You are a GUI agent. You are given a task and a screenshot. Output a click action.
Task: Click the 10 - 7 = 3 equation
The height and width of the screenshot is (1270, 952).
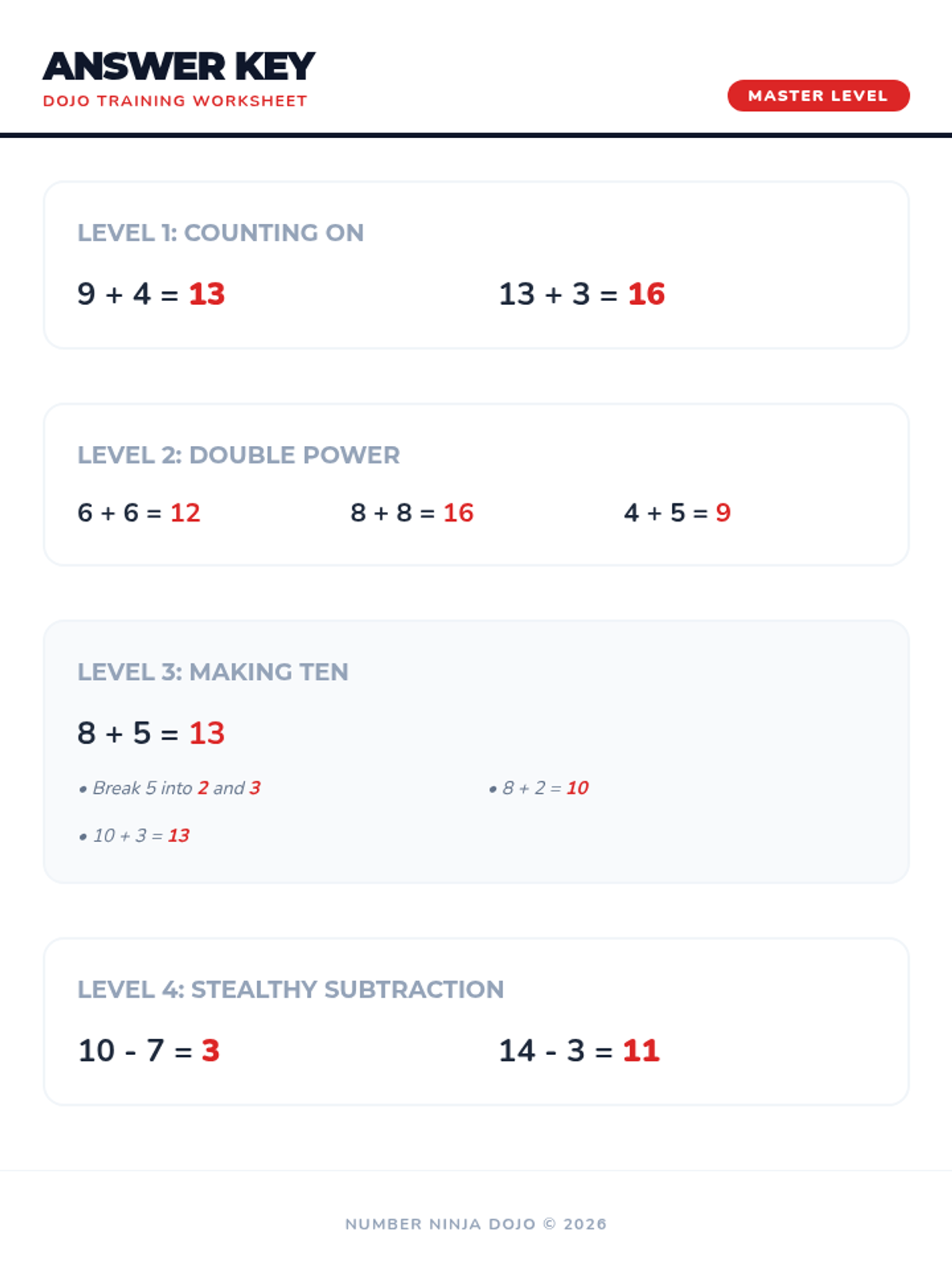[148, 1050]
